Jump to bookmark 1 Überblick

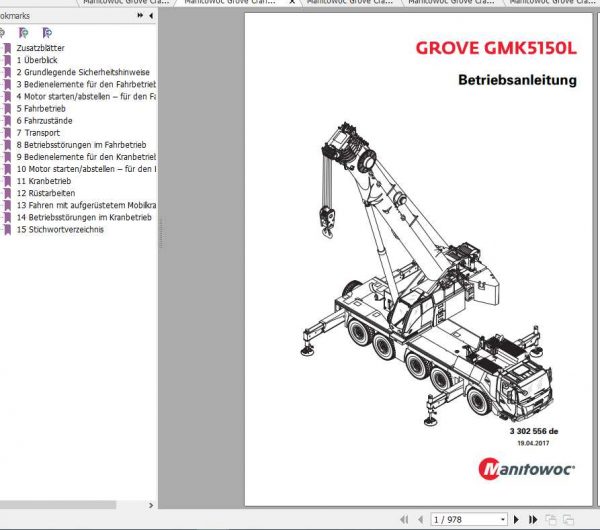[x=37, y=60]
